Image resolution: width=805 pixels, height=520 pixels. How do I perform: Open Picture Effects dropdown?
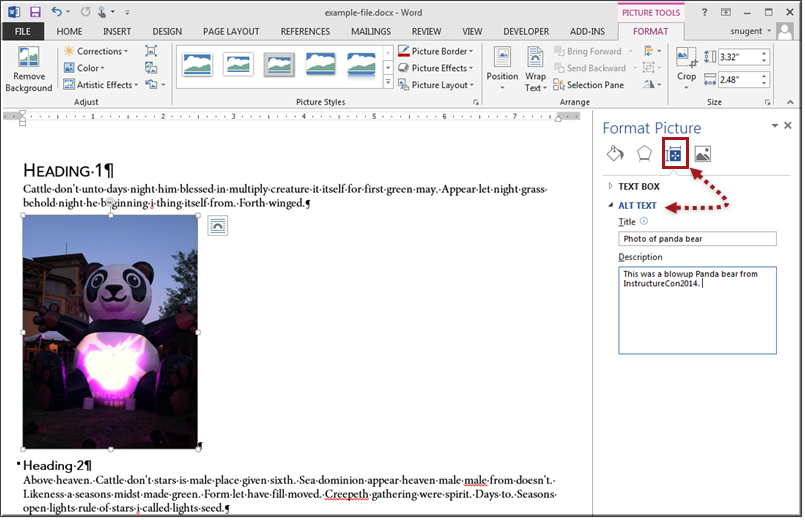point(435,68)
